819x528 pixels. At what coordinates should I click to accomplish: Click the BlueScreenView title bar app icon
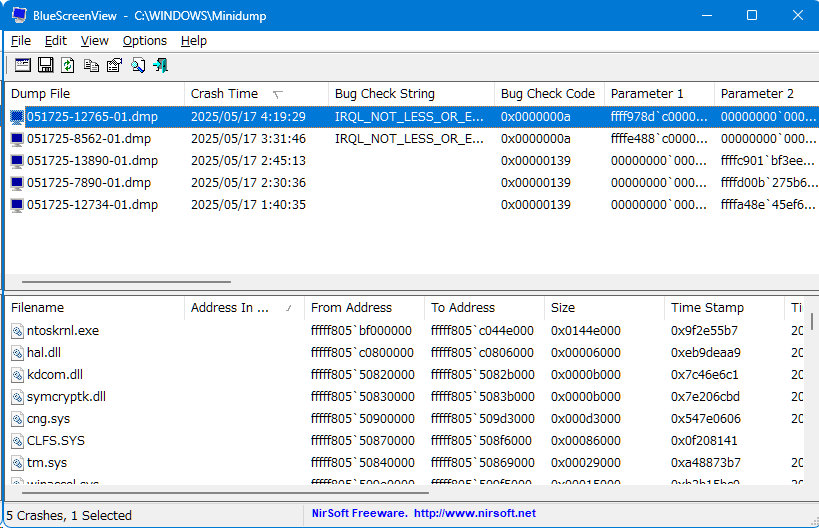click(19, 15)
